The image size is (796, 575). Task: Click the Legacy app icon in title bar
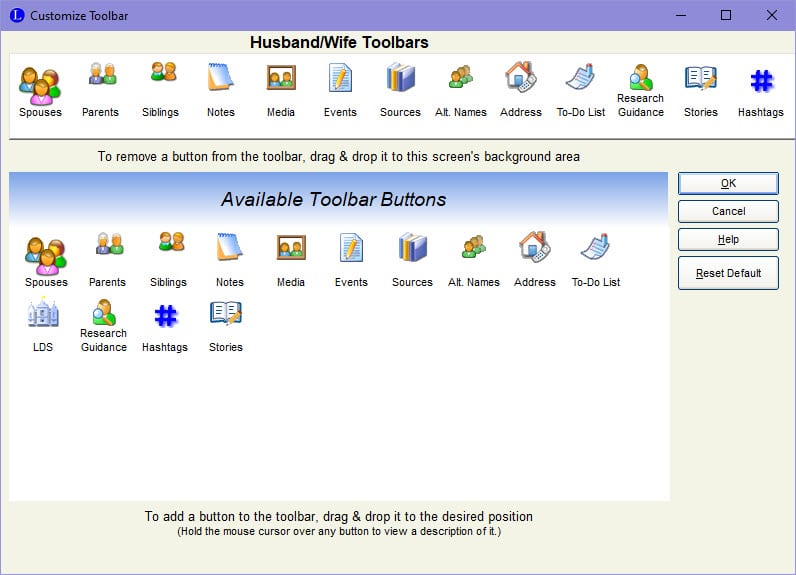(x=17, y=15)
